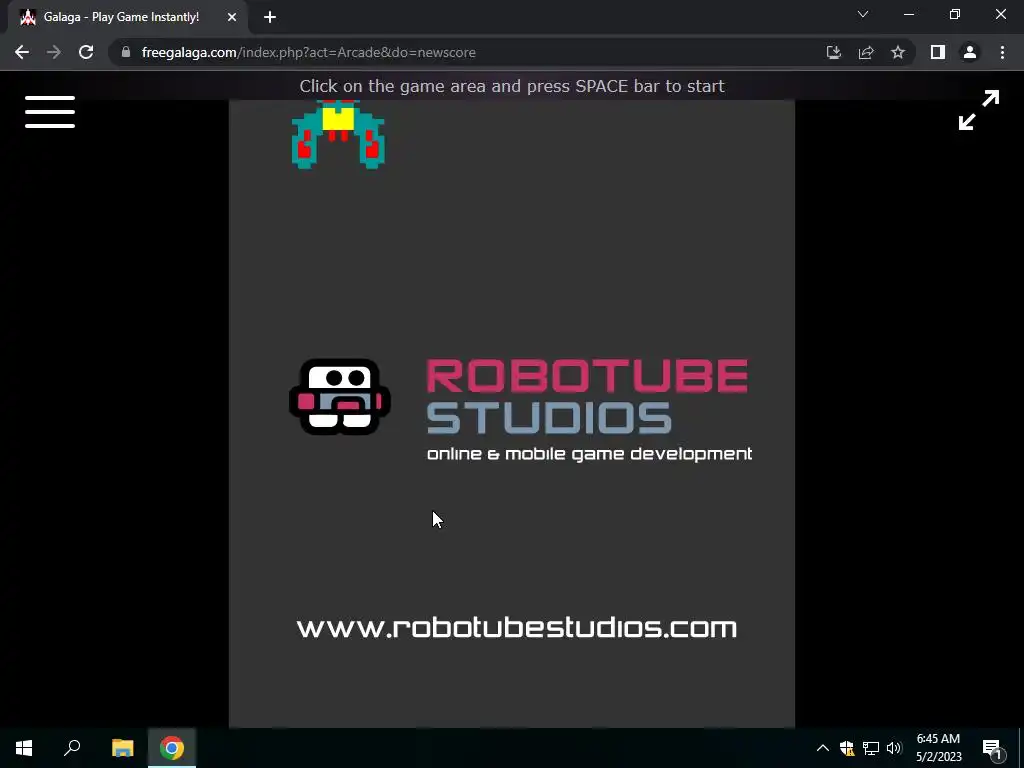Close the Chrome window

pyautogui.click(x=1000, y=14)
